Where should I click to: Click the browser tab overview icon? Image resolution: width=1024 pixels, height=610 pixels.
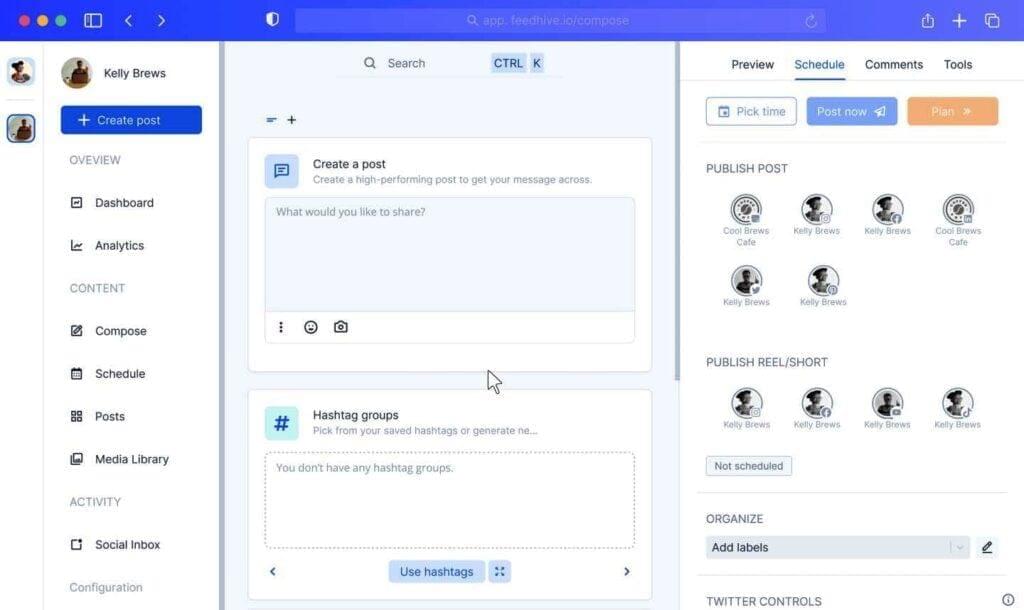pyautogui.click(x=992, y=20)
